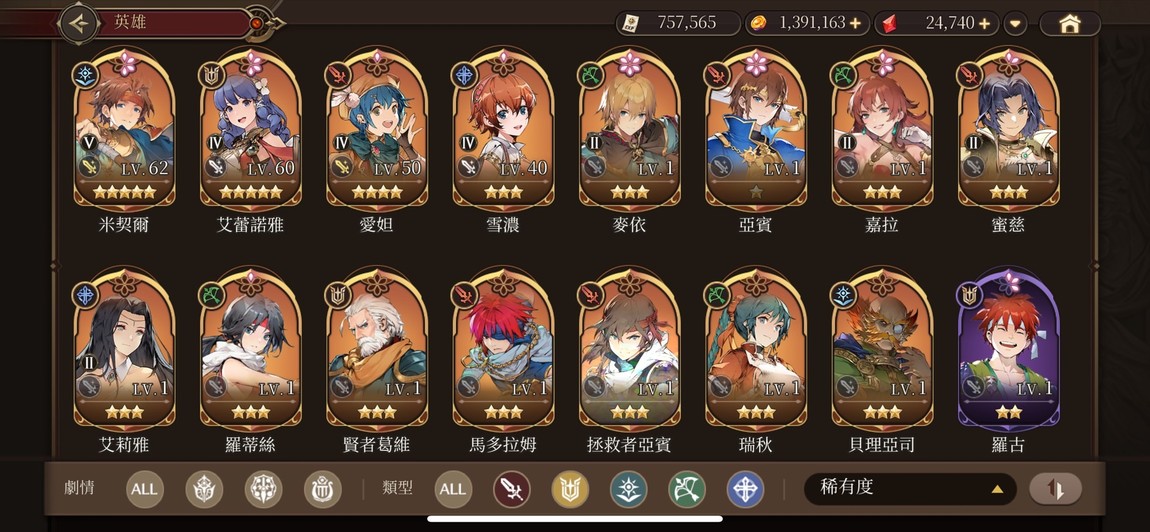Select ALL under 劇情 filter
Screen dimensions: 1150x532
pyautogui.click(x=144, y=489)
